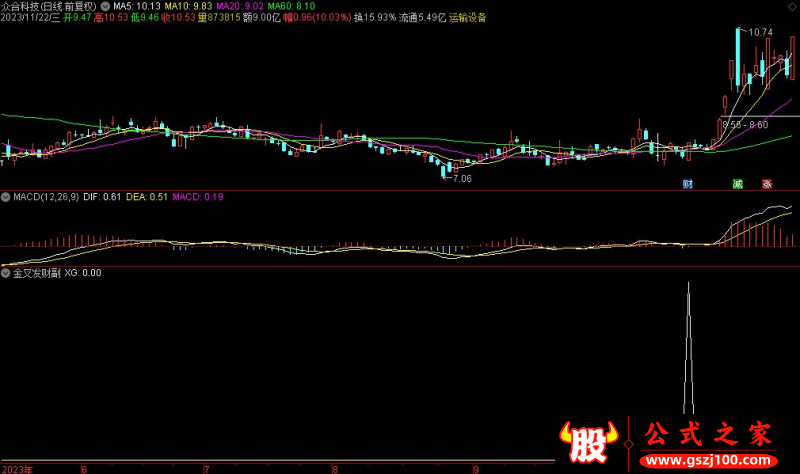The height and width of the screenshot is (474, 800).
Task: Click the volume value 量873815
Action: [x=219, y=18]
